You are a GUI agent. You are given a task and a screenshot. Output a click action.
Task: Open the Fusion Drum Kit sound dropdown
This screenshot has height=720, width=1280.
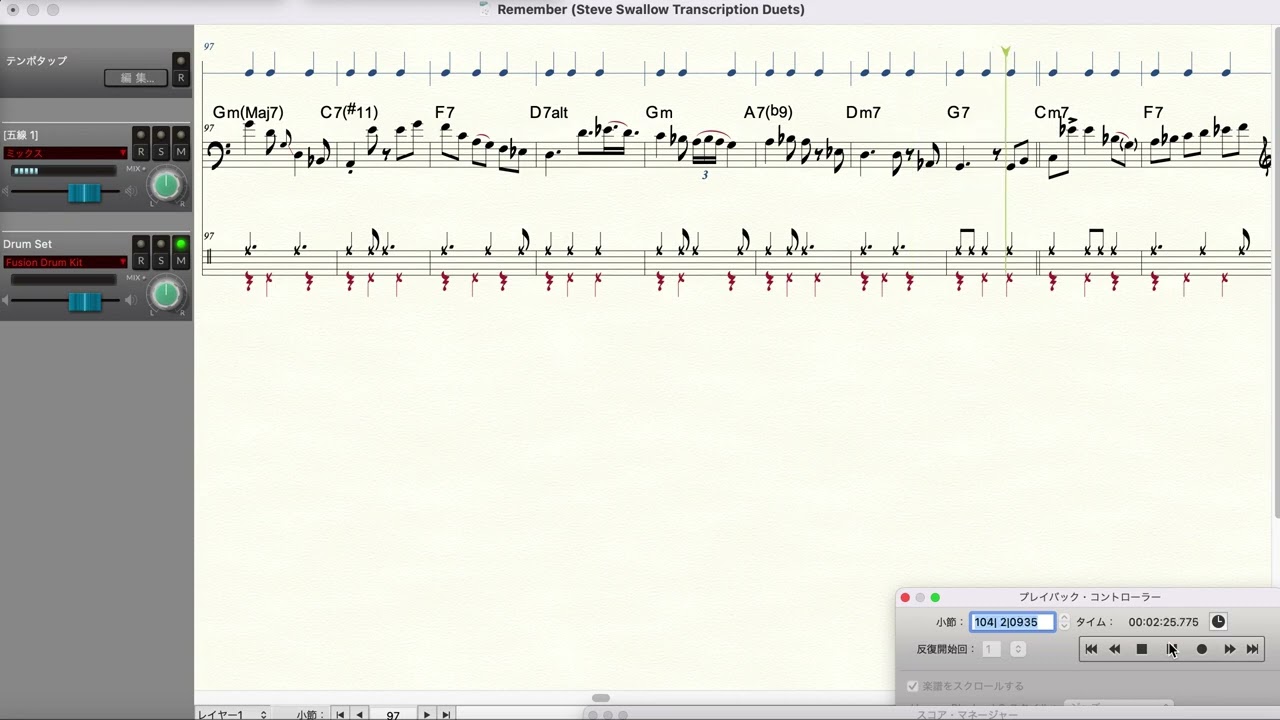[66, 262]
